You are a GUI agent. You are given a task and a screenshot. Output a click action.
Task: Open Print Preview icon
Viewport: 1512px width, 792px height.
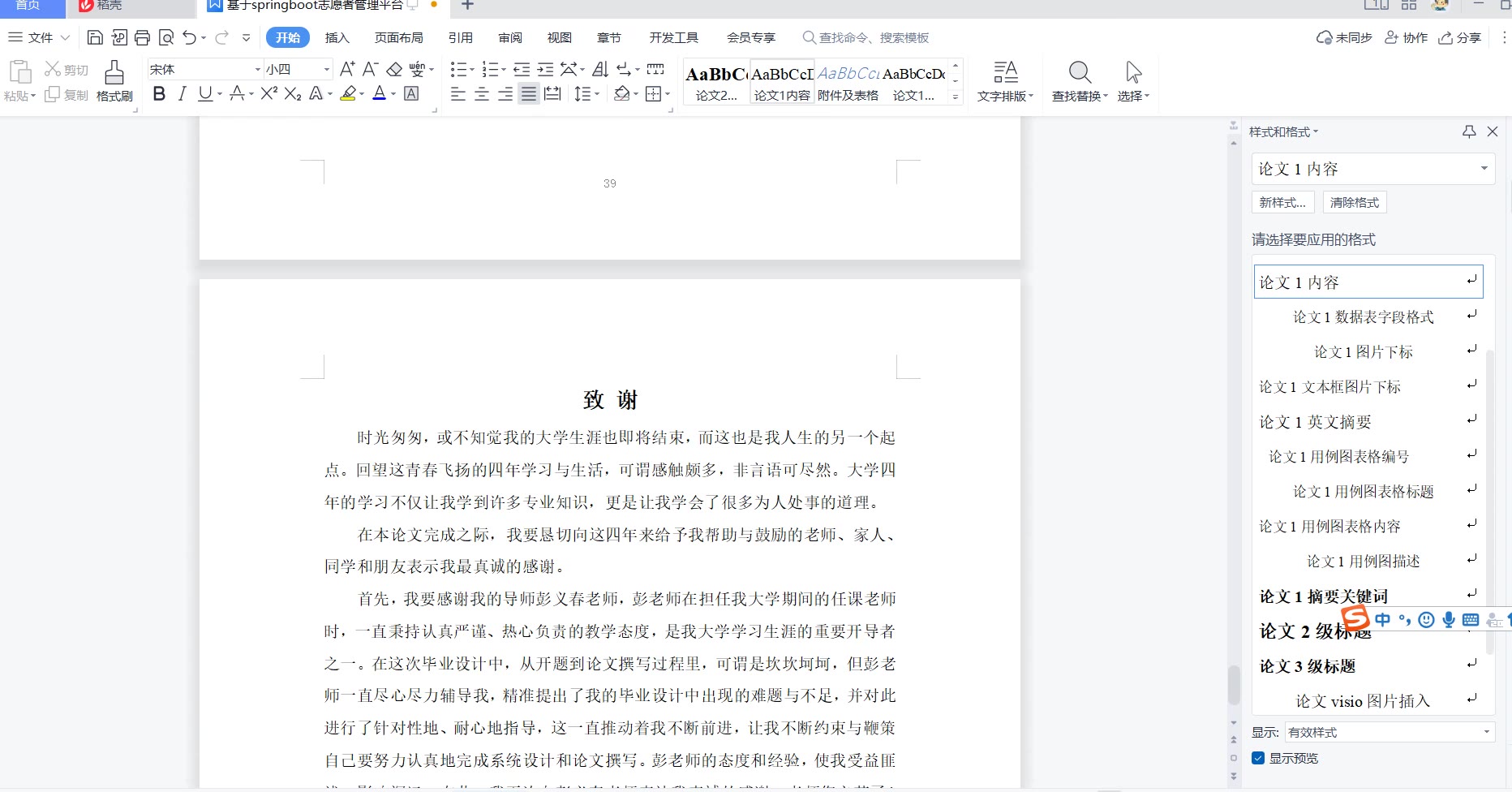click(166, 37)
